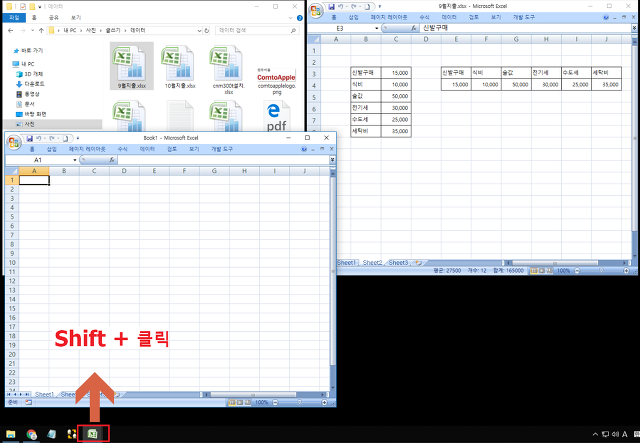Go back in File Explorer

click(11, 31)
